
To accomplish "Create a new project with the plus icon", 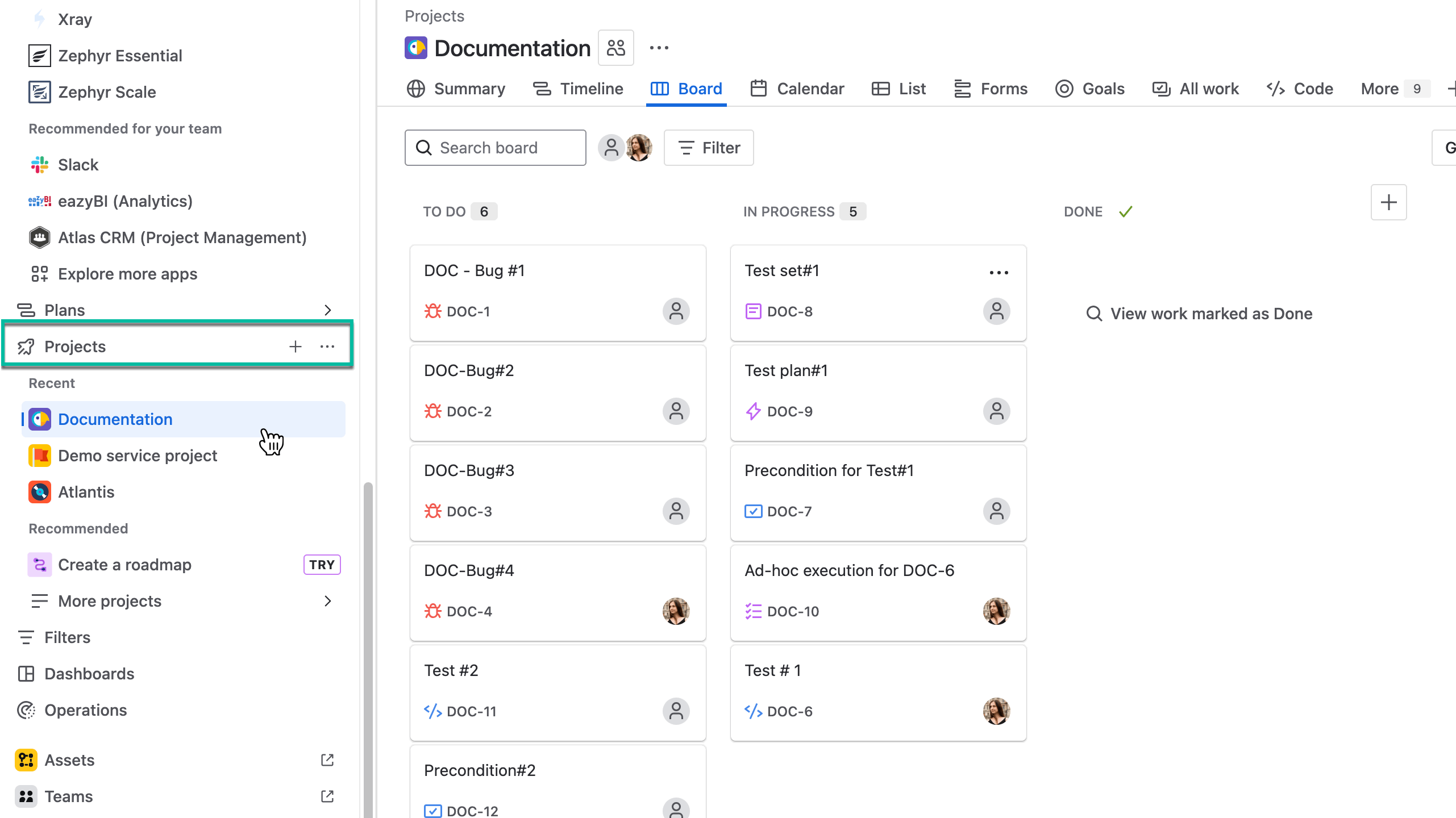I will [296, 346].
